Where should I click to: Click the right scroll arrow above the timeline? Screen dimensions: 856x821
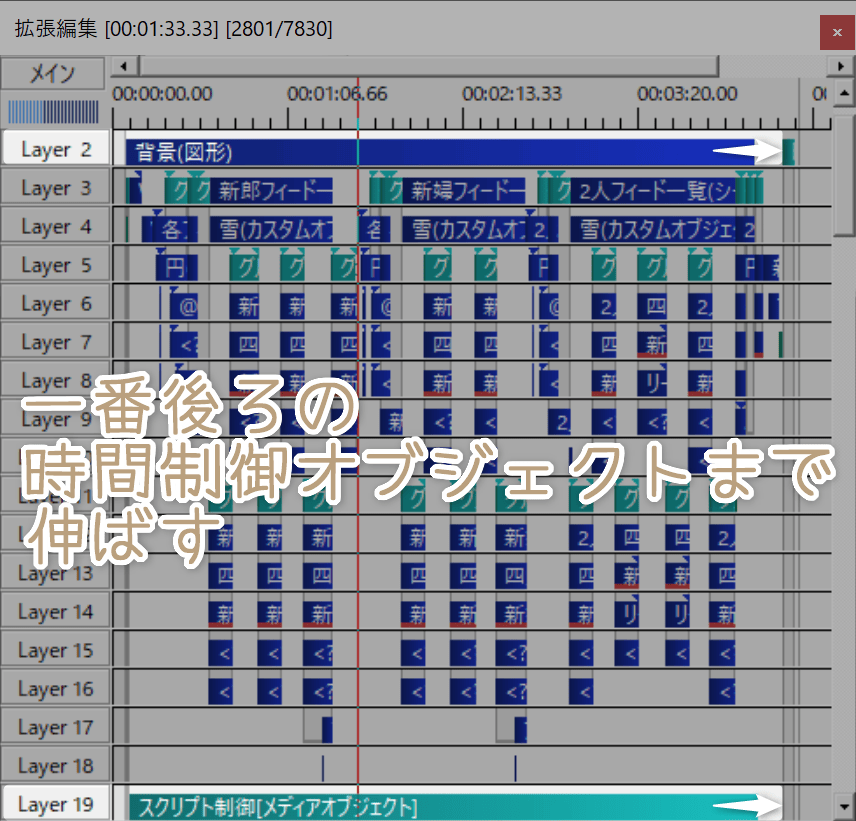(840, 66)
